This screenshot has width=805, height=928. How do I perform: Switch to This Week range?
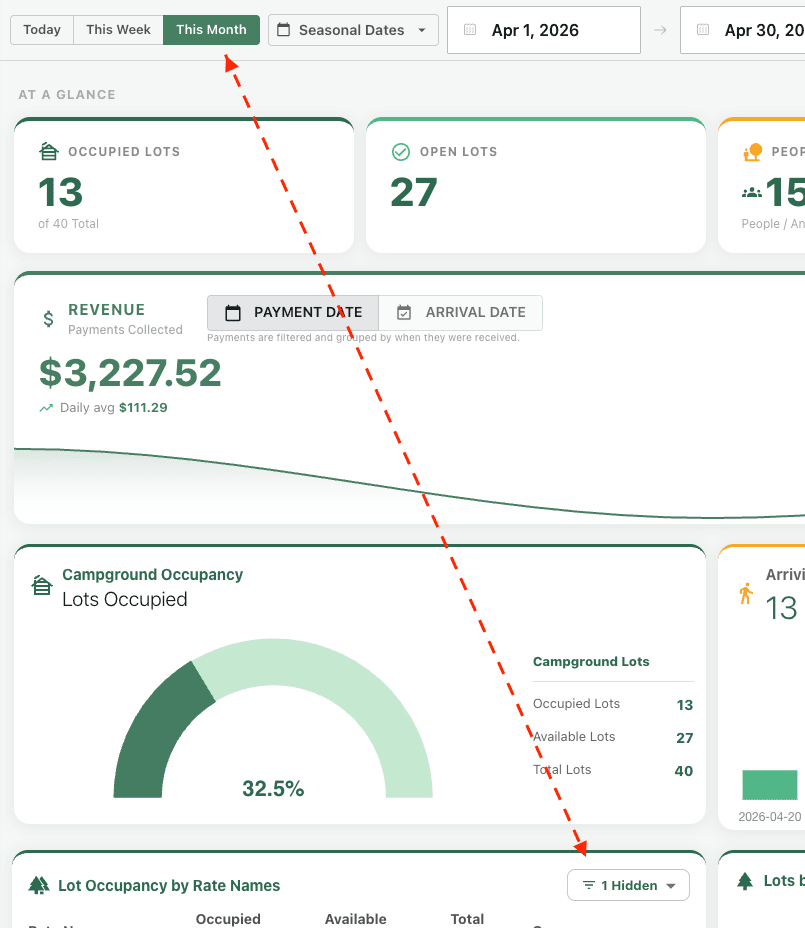coord(118,30)
